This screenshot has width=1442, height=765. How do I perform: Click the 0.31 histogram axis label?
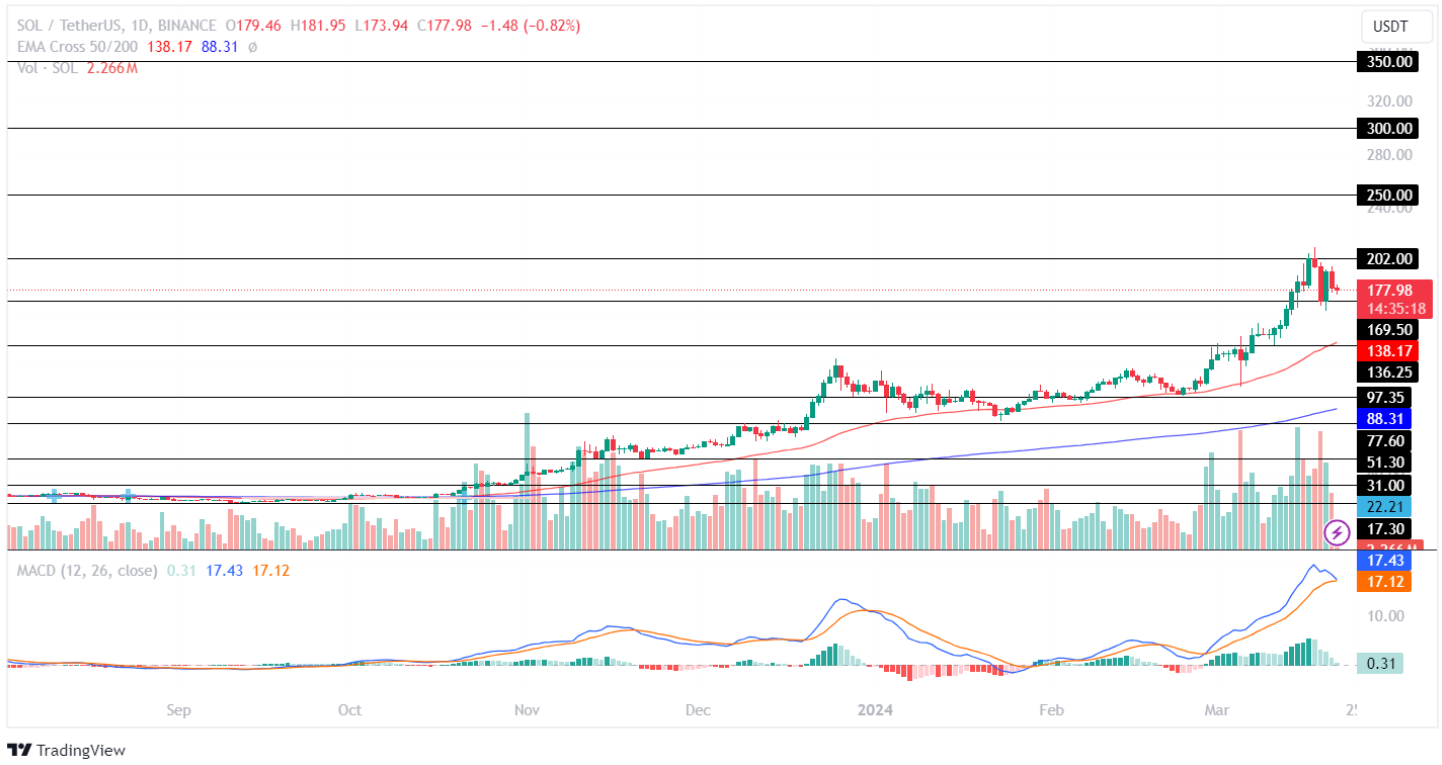[1380, 663]
